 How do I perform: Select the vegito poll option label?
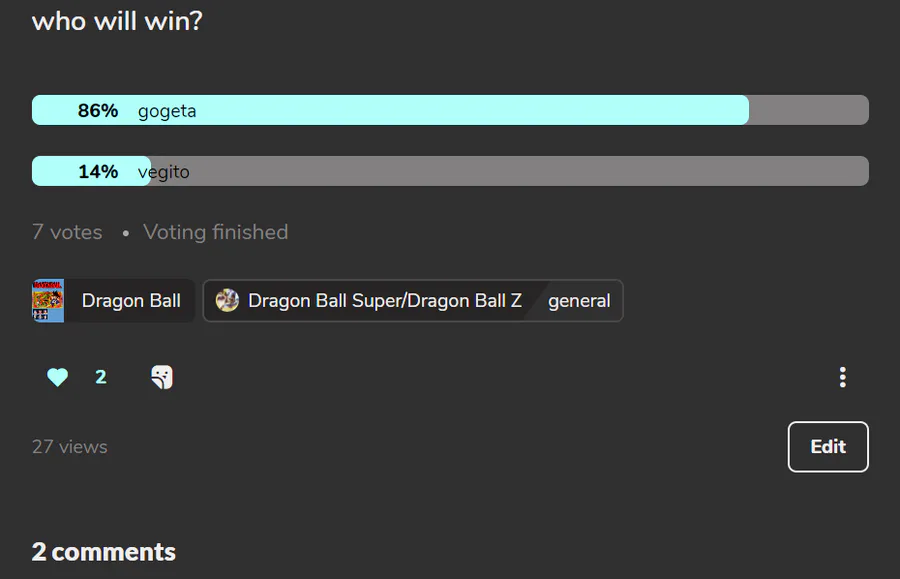164,172
